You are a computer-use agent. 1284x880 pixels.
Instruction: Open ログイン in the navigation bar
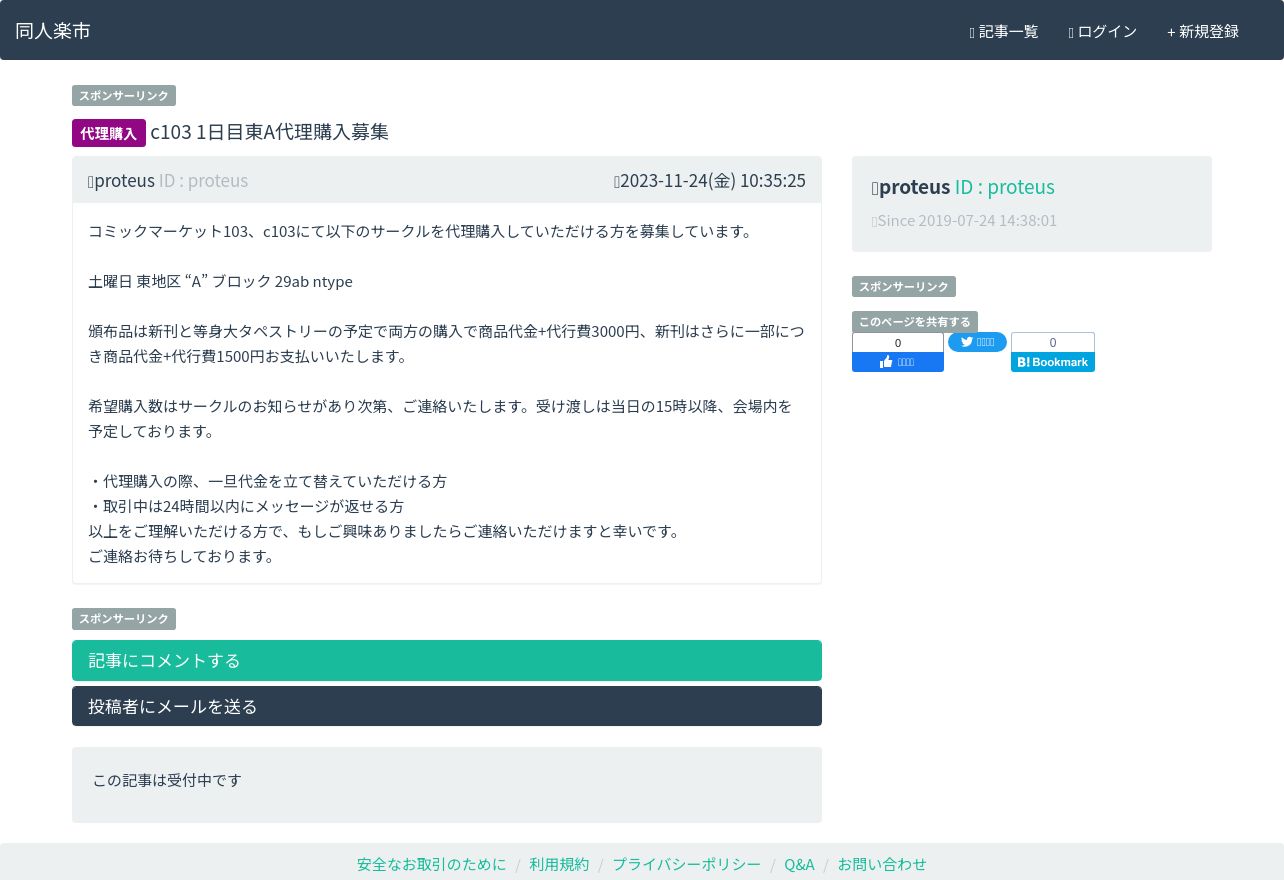[1103, 32]
